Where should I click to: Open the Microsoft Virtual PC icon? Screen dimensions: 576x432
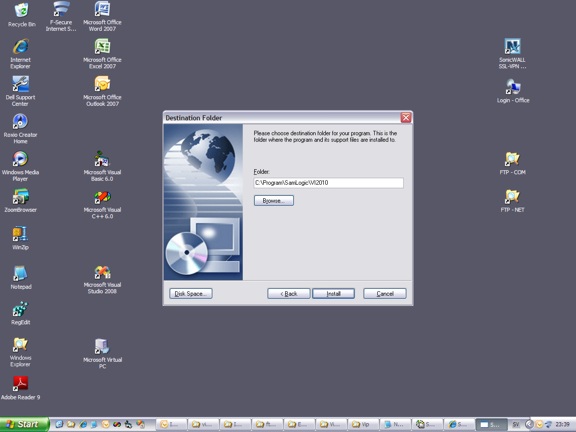coord(102,353)
